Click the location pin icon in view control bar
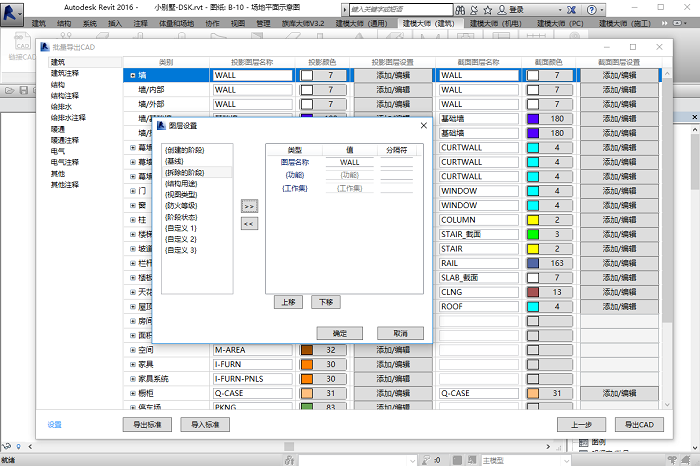The image size is (700, 466). click(18, 446)
